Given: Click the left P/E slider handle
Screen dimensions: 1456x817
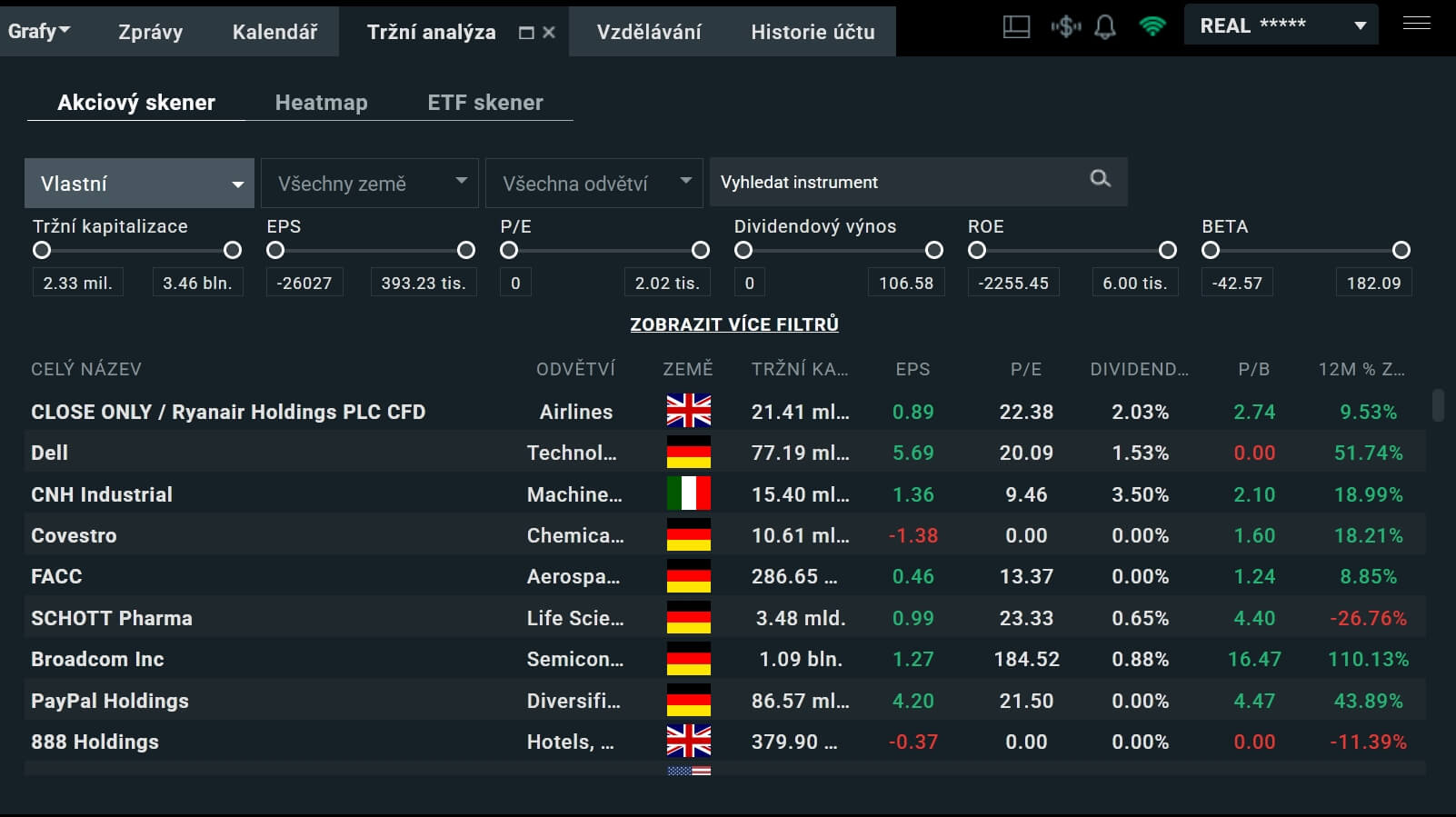Looking at the screenshot, I should pos(509,250).
